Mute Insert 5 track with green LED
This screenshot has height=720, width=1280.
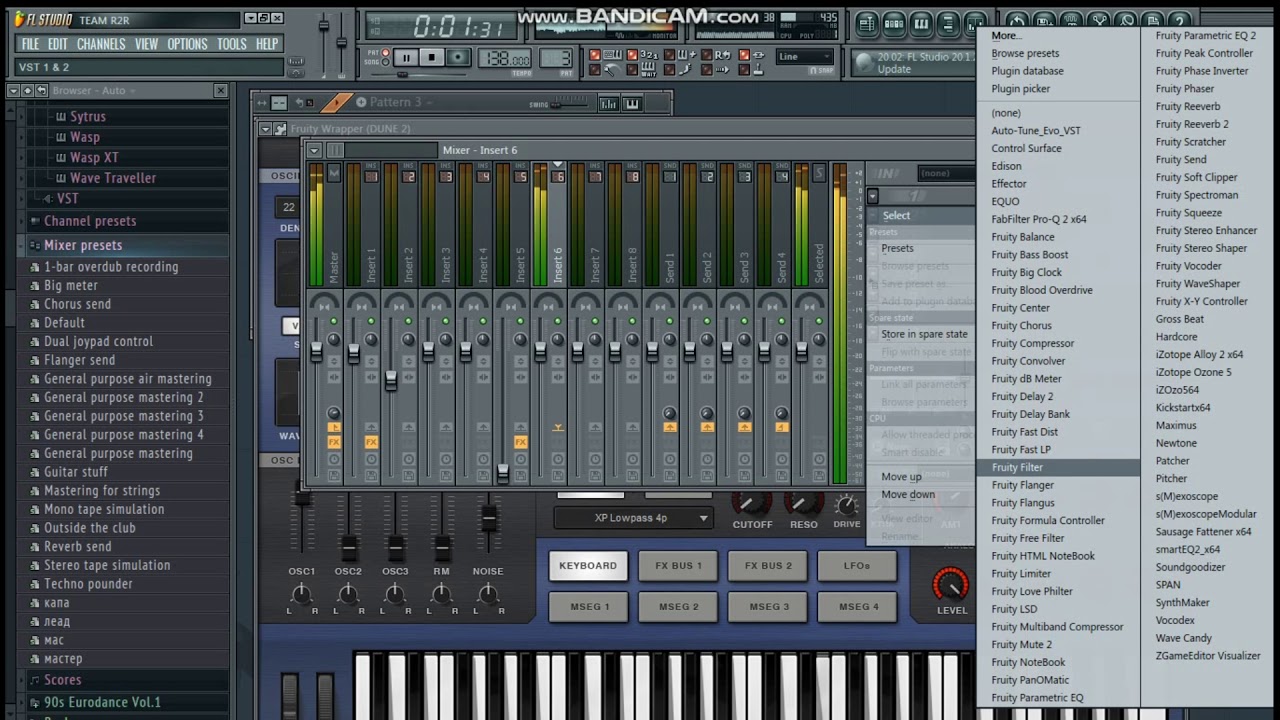point(520,321)
